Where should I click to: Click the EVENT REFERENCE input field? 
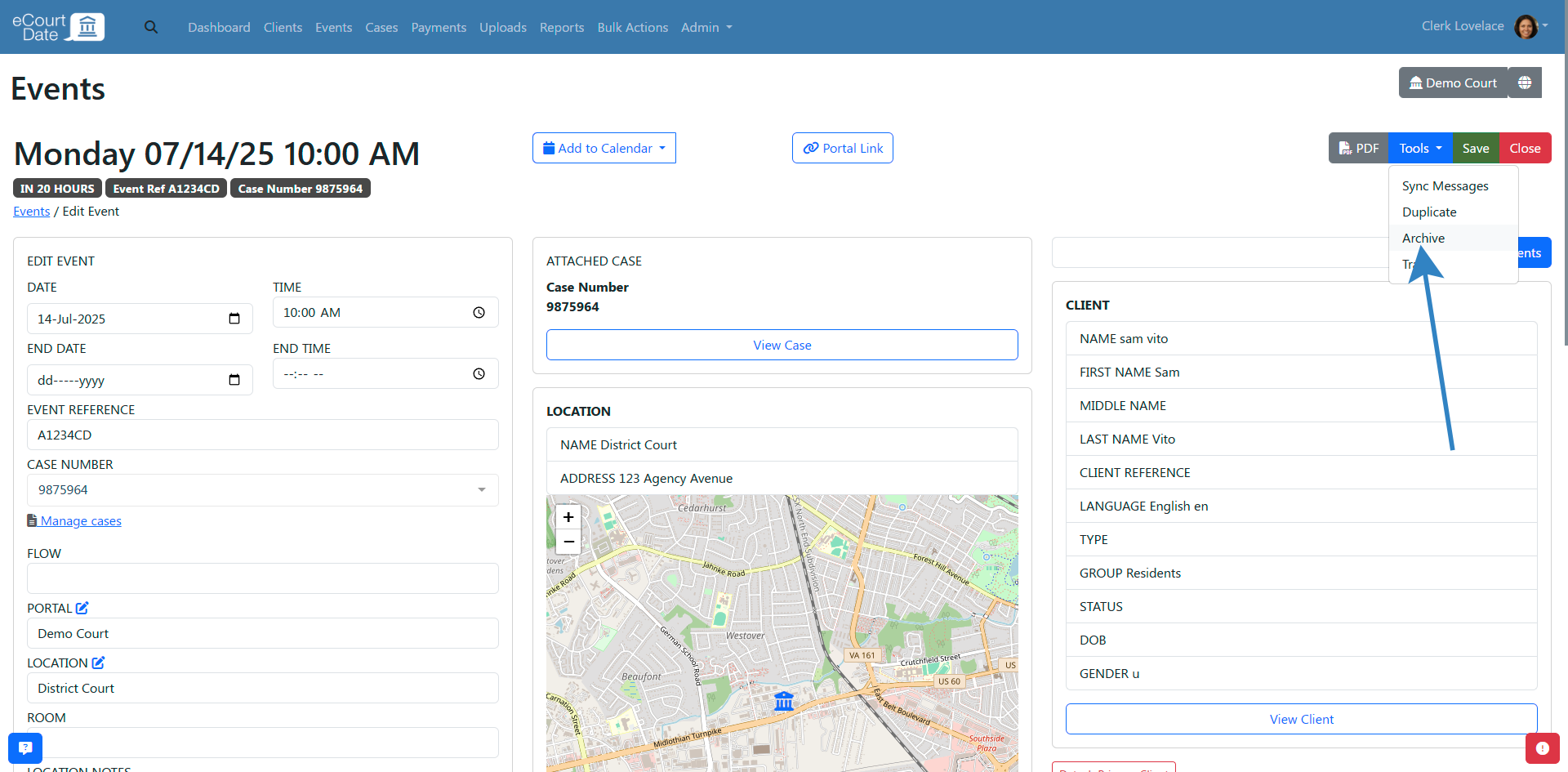click(263, 435)
